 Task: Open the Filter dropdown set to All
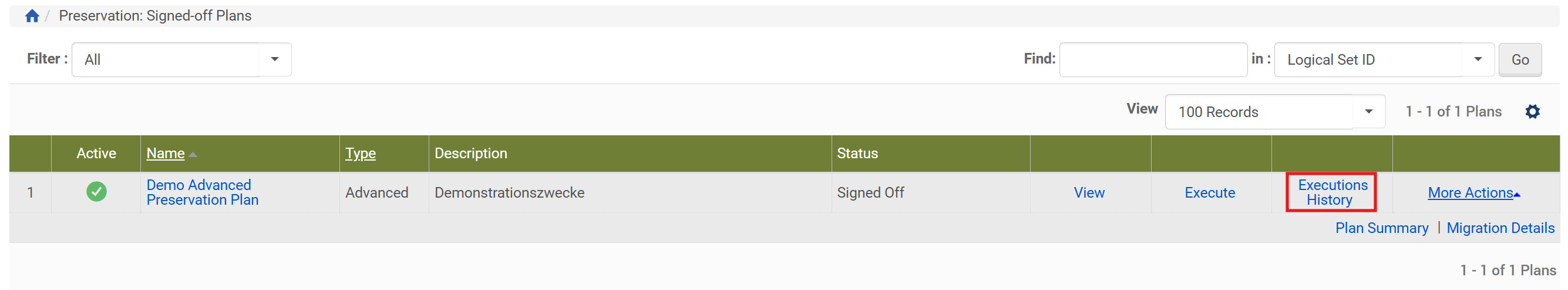pyautogui.click(x=181, y=60)
